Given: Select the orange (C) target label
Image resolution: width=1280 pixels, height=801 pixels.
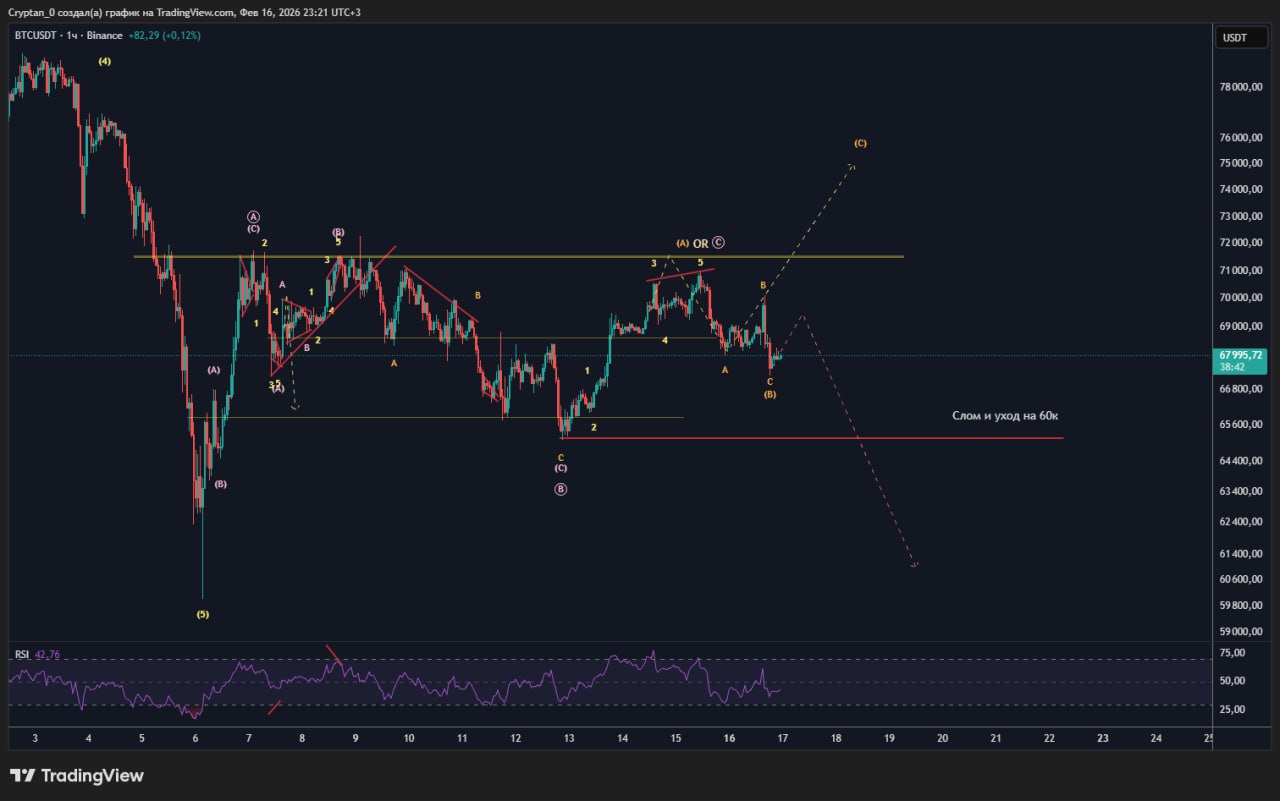Looking at the screenshot, I should tap(860, 143).
